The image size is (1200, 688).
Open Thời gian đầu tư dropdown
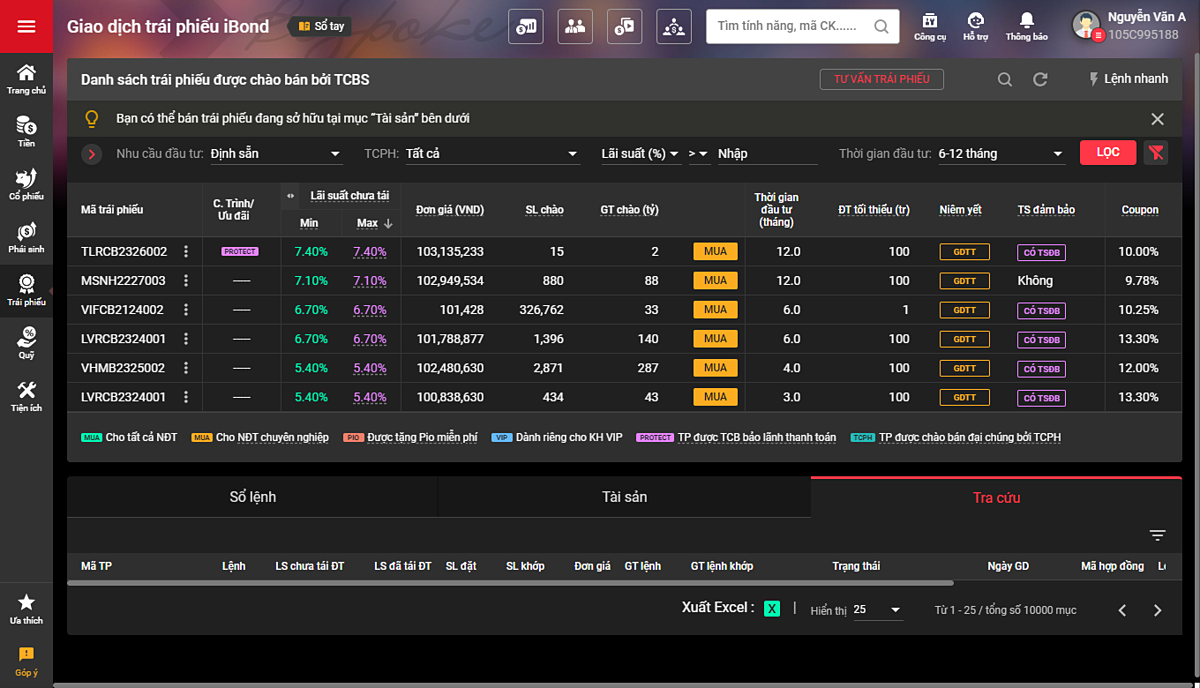pyautogui.click(x=1000, y=154)
